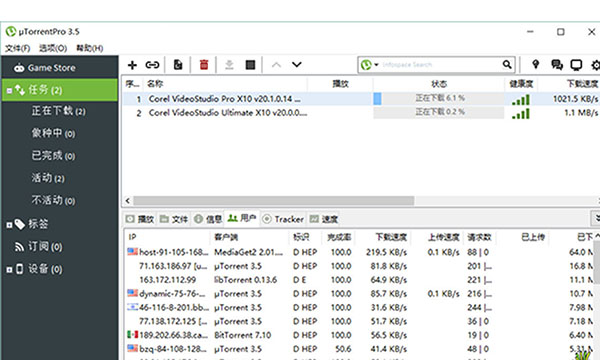
Task: Expand the 标签 tree node
Action: pyautogui.click(x=9, y=225)
